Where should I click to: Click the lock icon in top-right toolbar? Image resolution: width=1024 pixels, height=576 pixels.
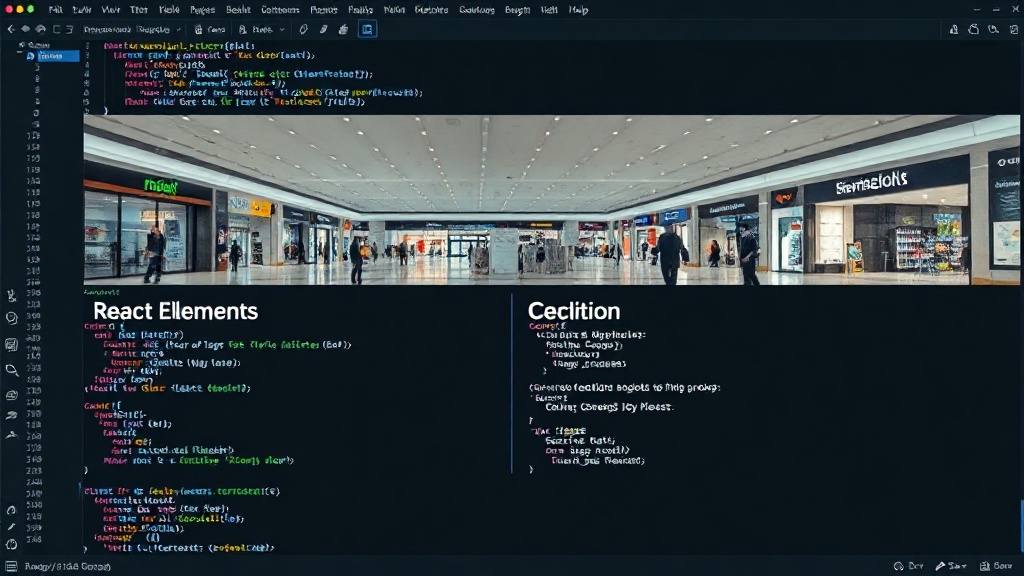[954, 29]
